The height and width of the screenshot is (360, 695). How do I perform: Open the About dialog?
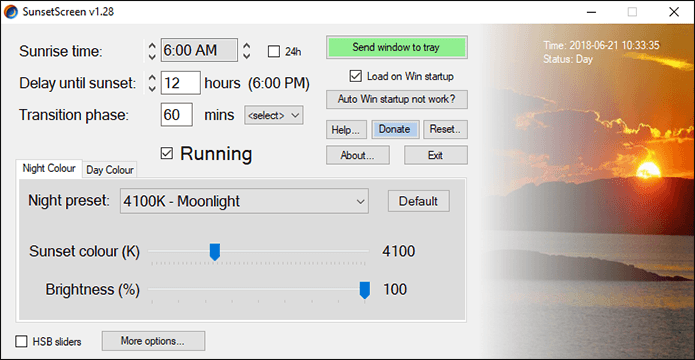(358, 156)
